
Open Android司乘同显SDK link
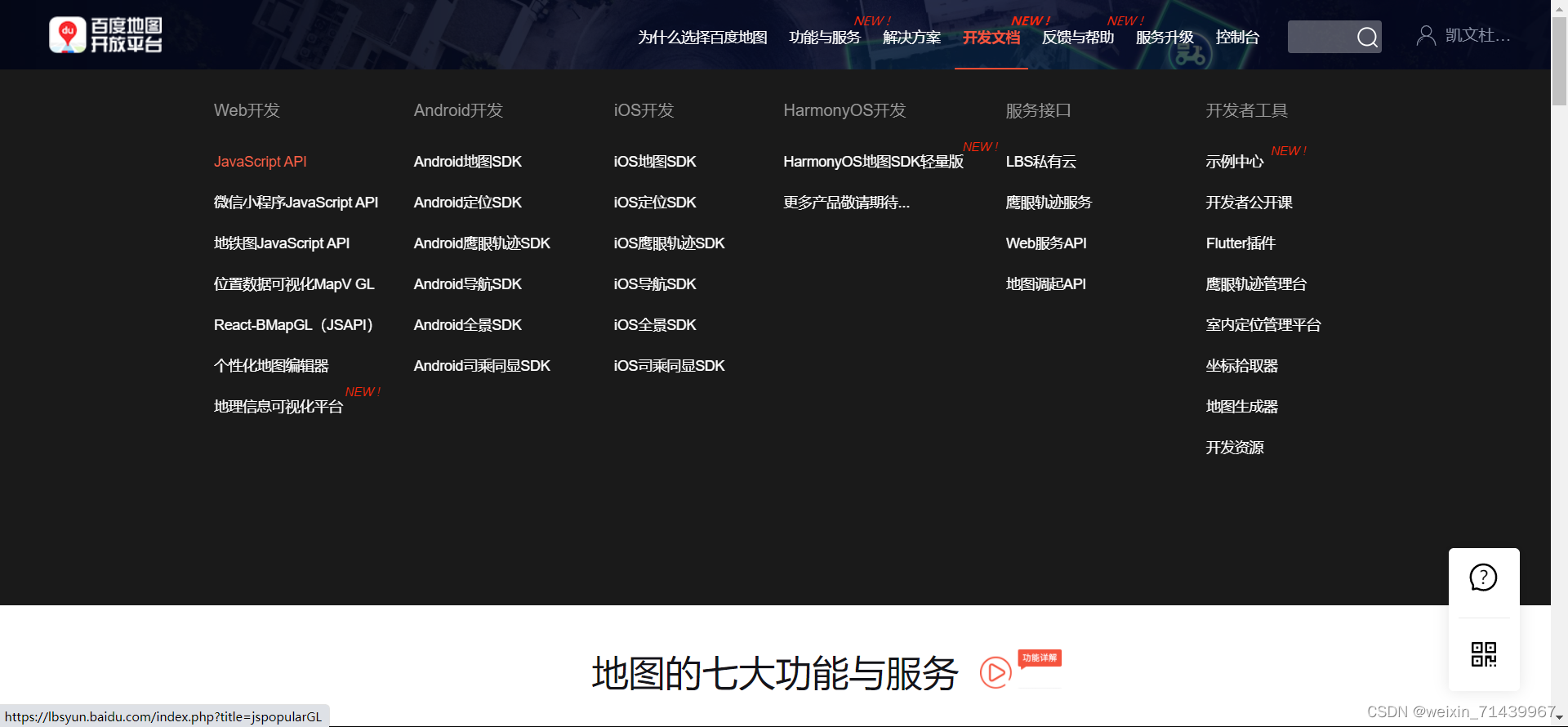482,366
